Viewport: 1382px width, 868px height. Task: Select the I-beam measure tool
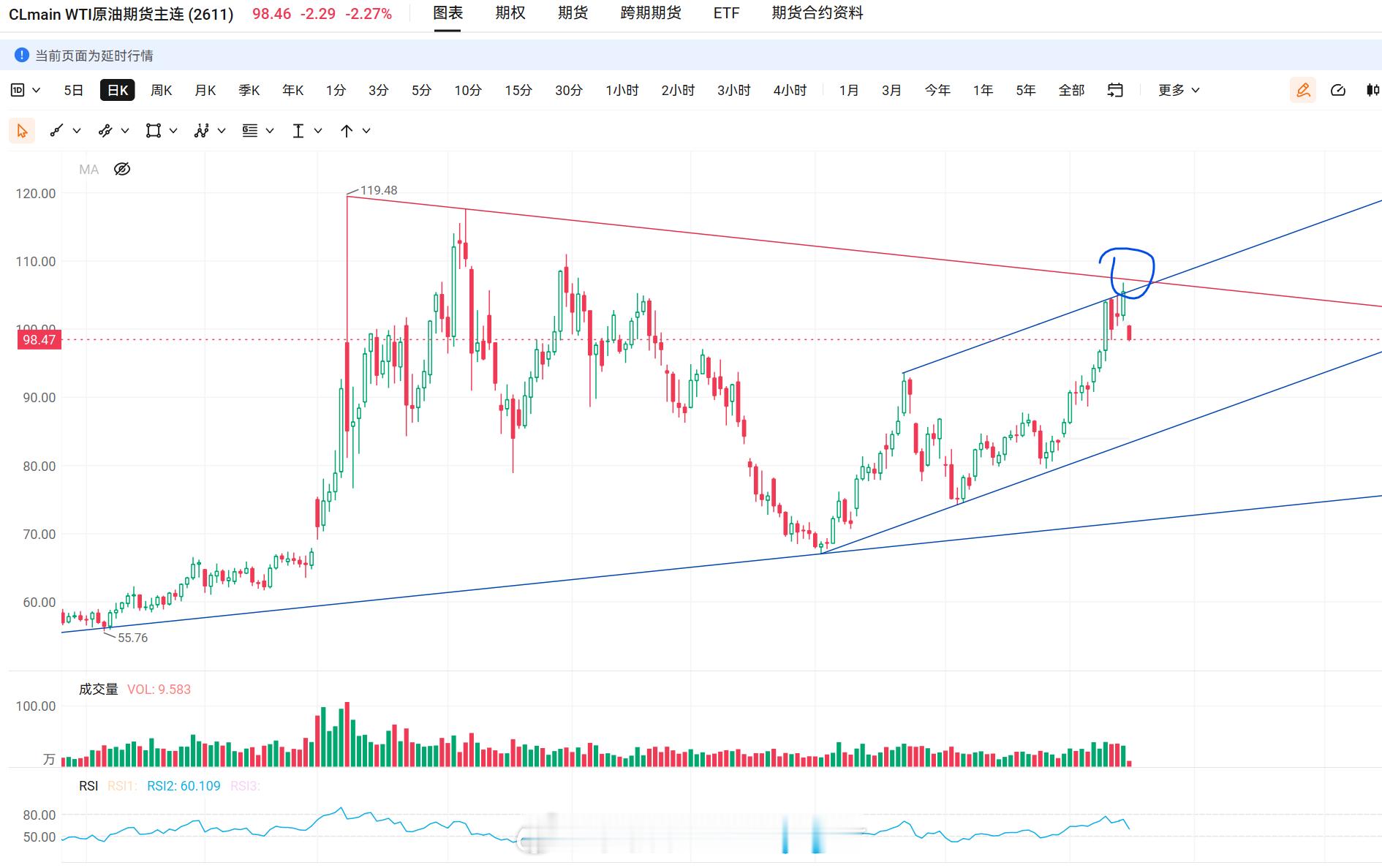(298, 131)
